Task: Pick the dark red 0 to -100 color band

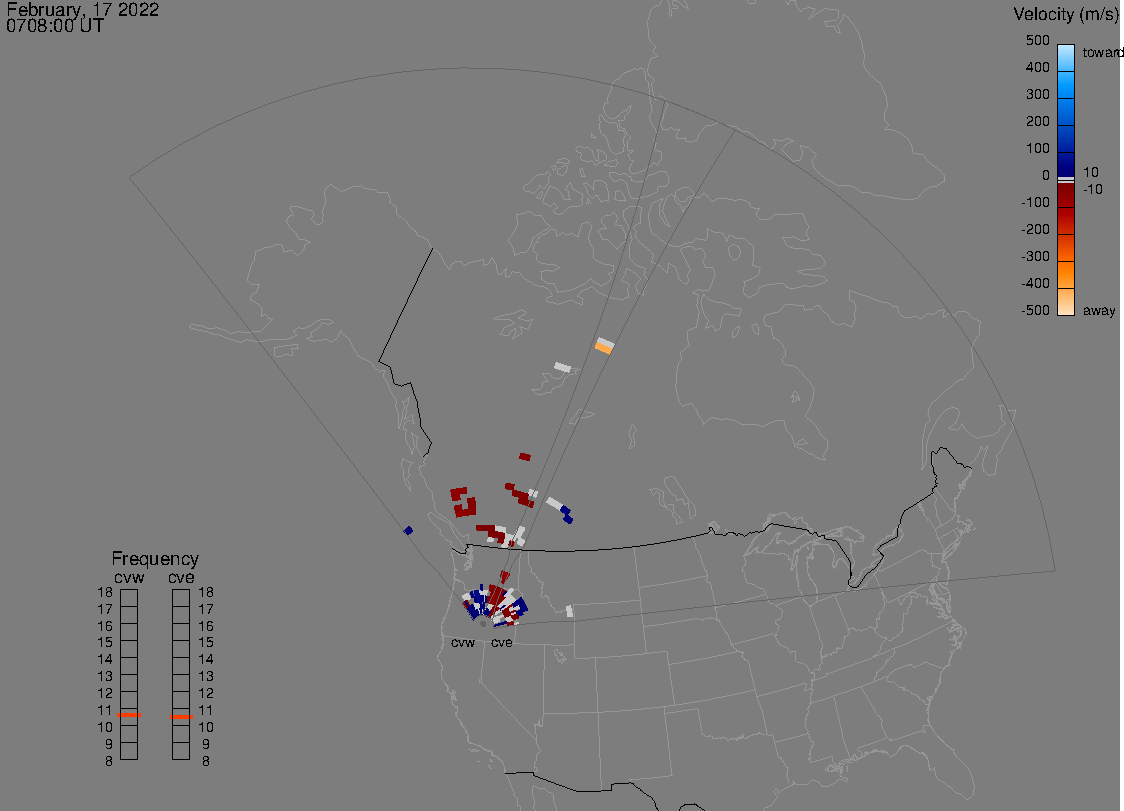Action: tap(1066, 195)
